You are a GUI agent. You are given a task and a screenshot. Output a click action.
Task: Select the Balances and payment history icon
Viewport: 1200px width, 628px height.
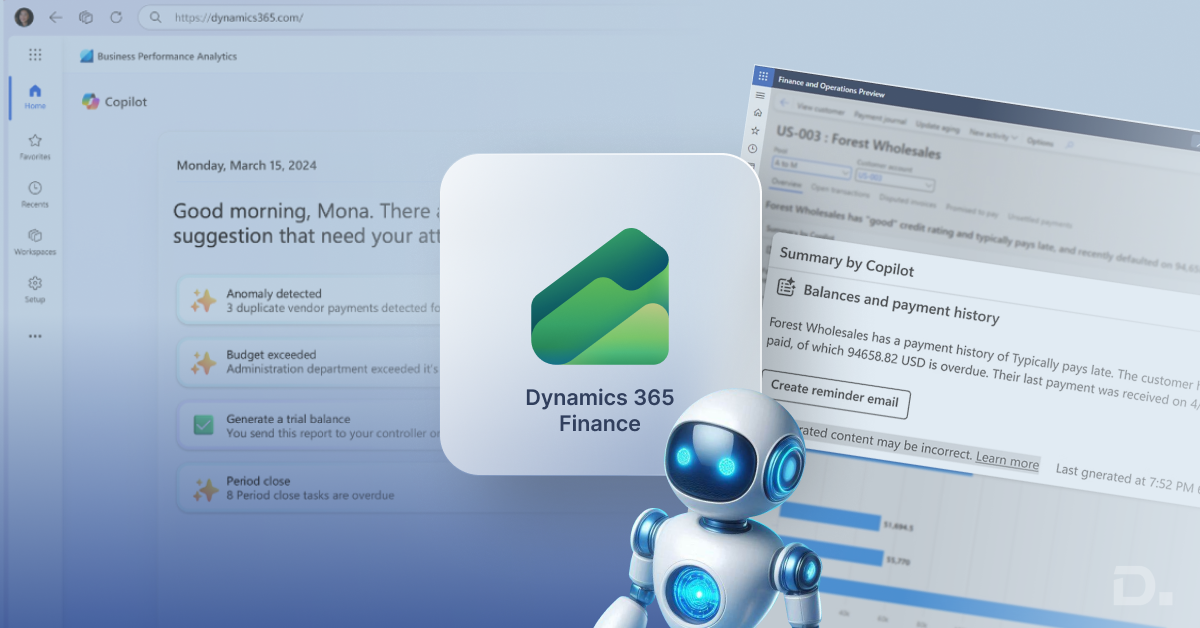[x=786, y=286]
